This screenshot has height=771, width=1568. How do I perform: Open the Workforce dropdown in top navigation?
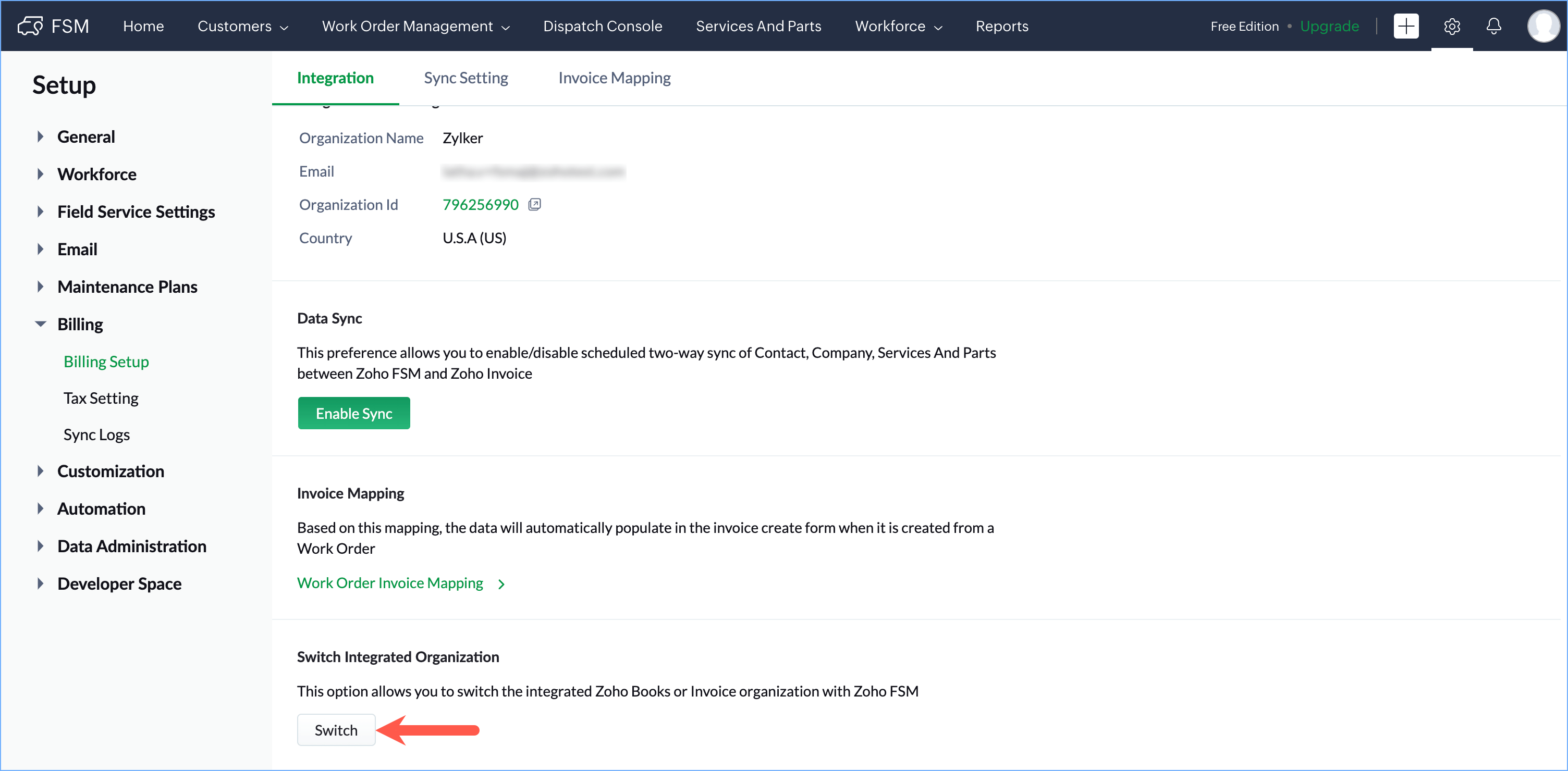click(898, 26)
